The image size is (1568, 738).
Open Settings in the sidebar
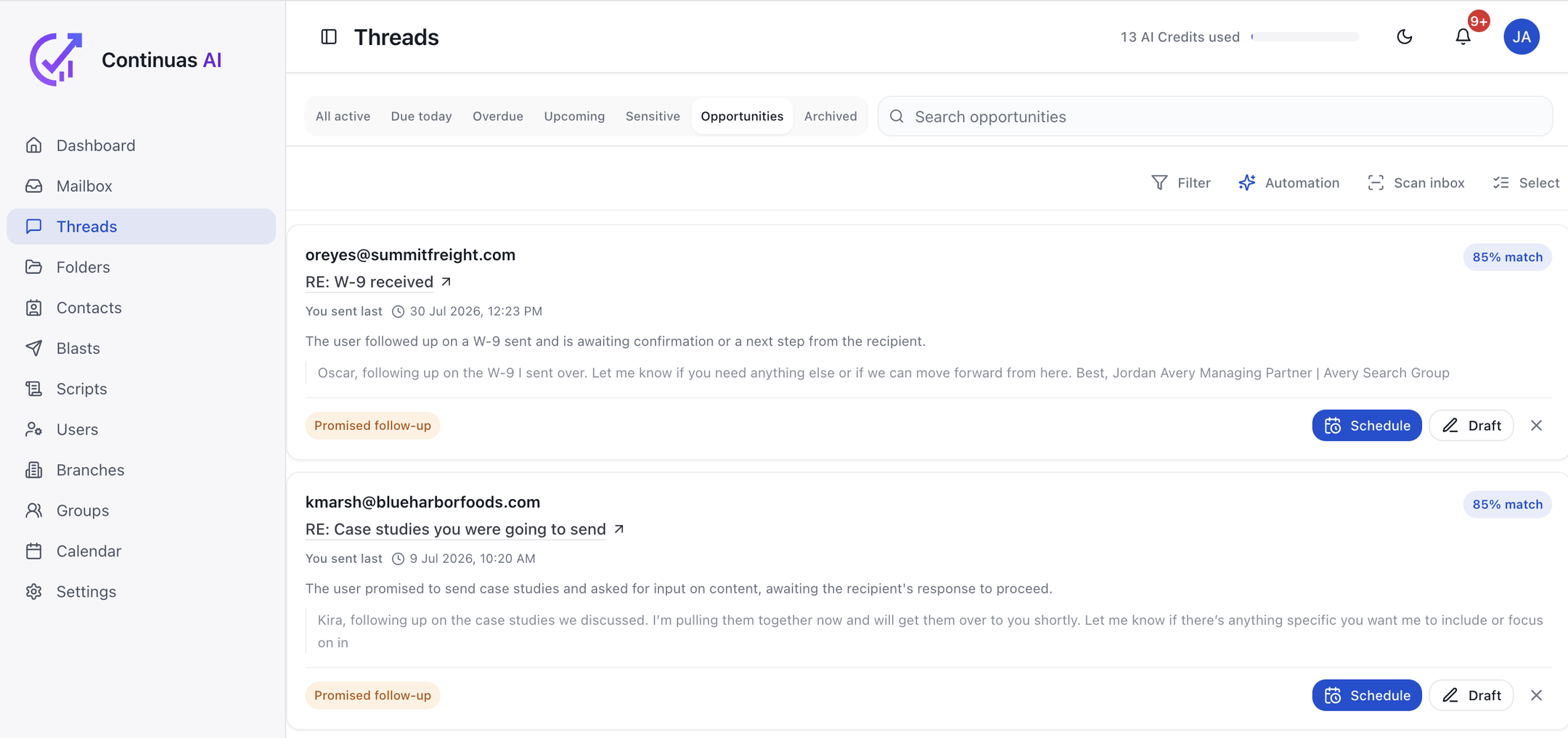click(x=142, y=592)
